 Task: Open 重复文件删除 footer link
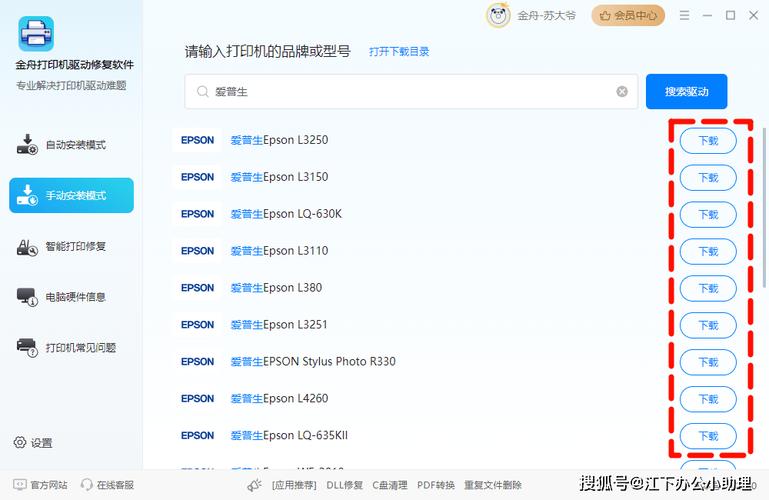click(x=493, y=485)
